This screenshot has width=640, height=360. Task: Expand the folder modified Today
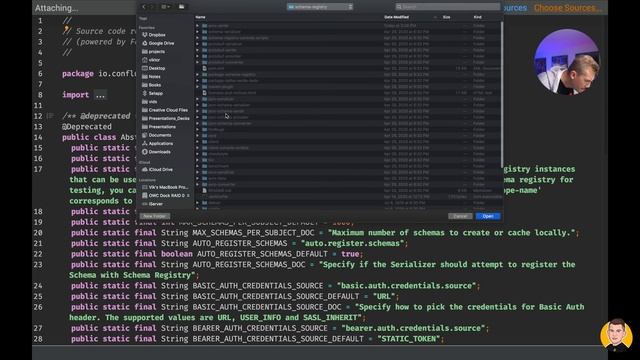point(198,26)
